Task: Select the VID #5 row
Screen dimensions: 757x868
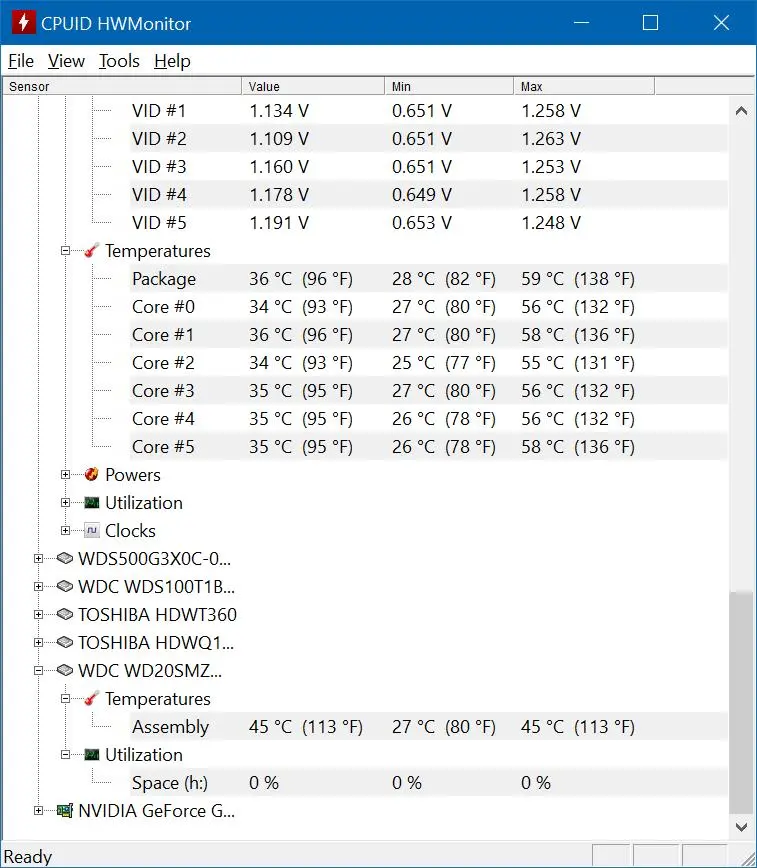Action: pos(429,223)
